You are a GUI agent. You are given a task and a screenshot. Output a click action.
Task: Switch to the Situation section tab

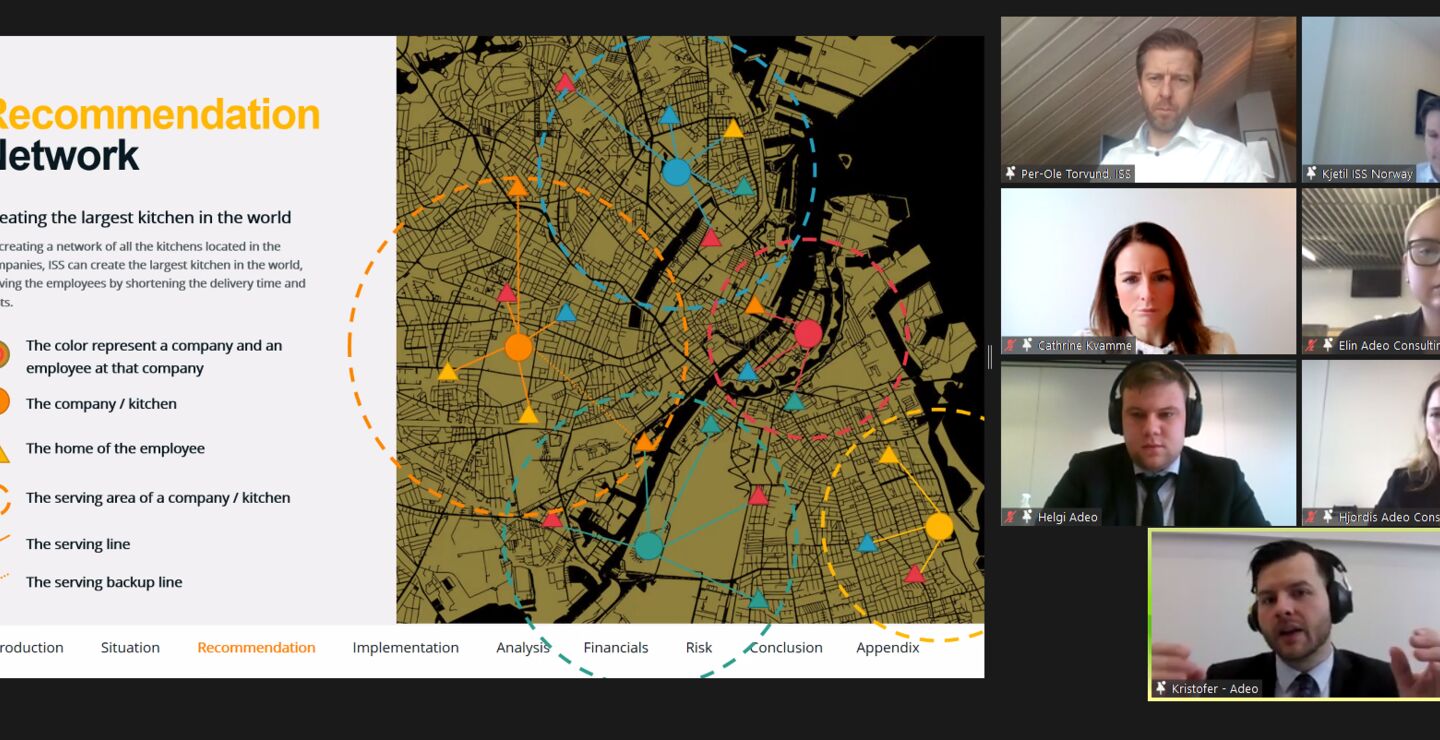130,648
